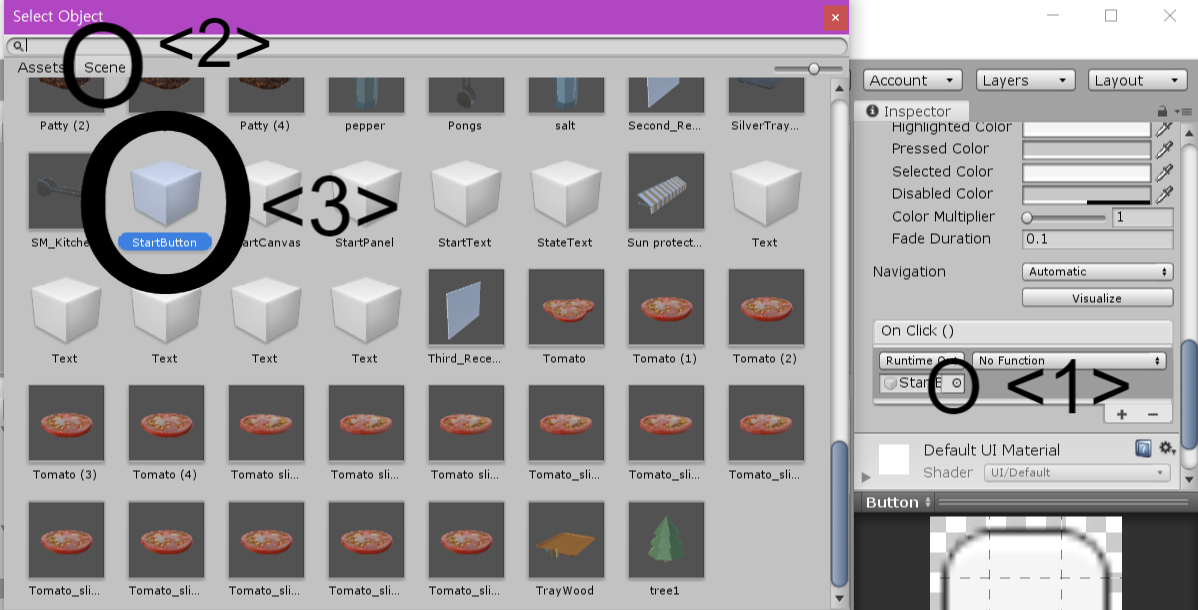Click the Visualize navigation button
1198x610 pixels.
(1097, 298)
